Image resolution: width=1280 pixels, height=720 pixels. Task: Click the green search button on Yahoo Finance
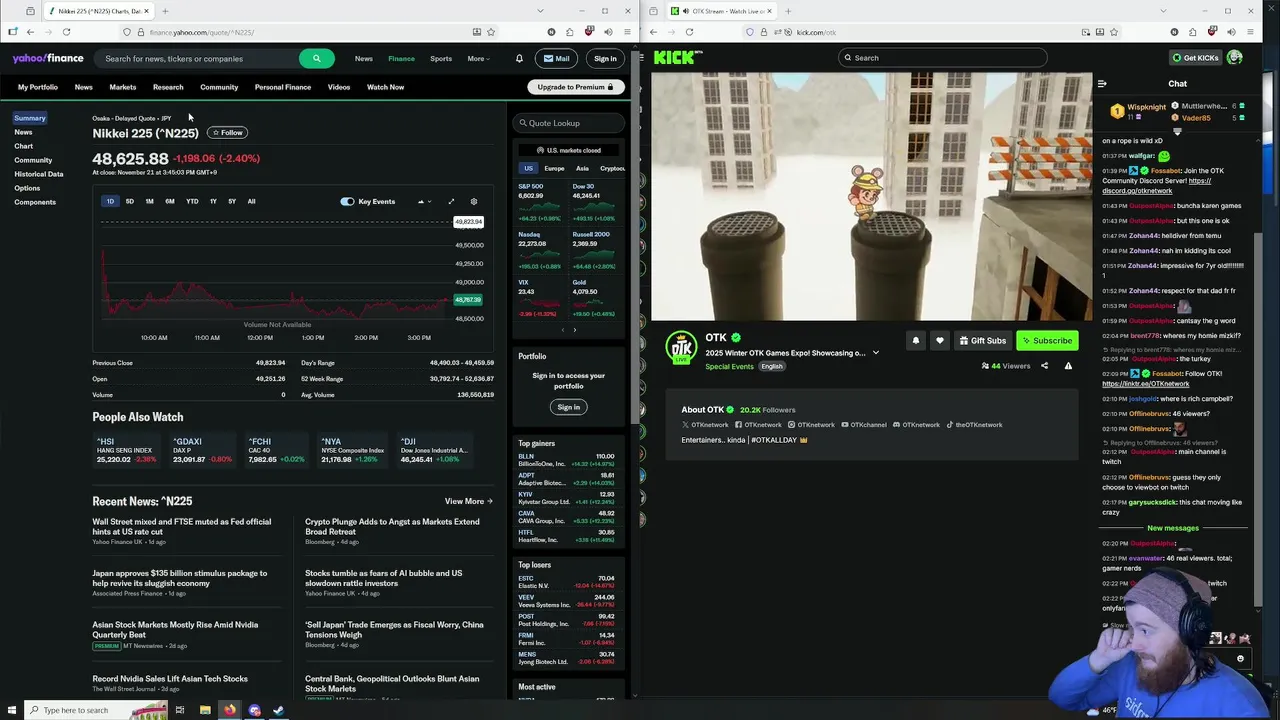[316, 58]
